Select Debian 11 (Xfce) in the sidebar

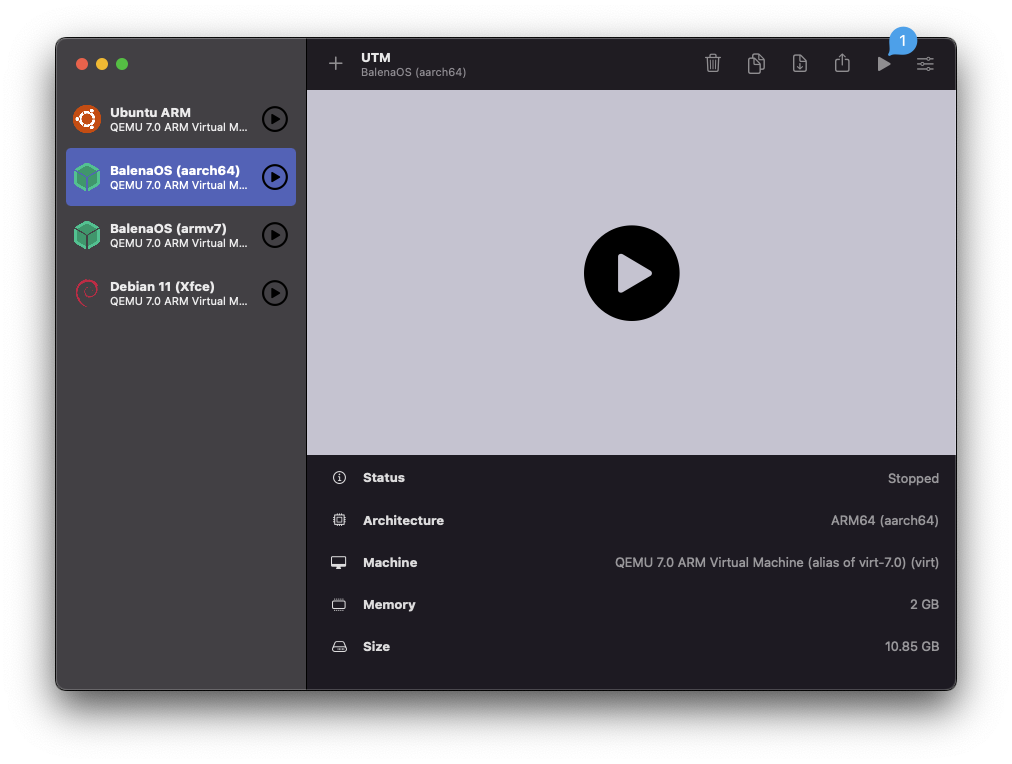(x=181, y=293)
